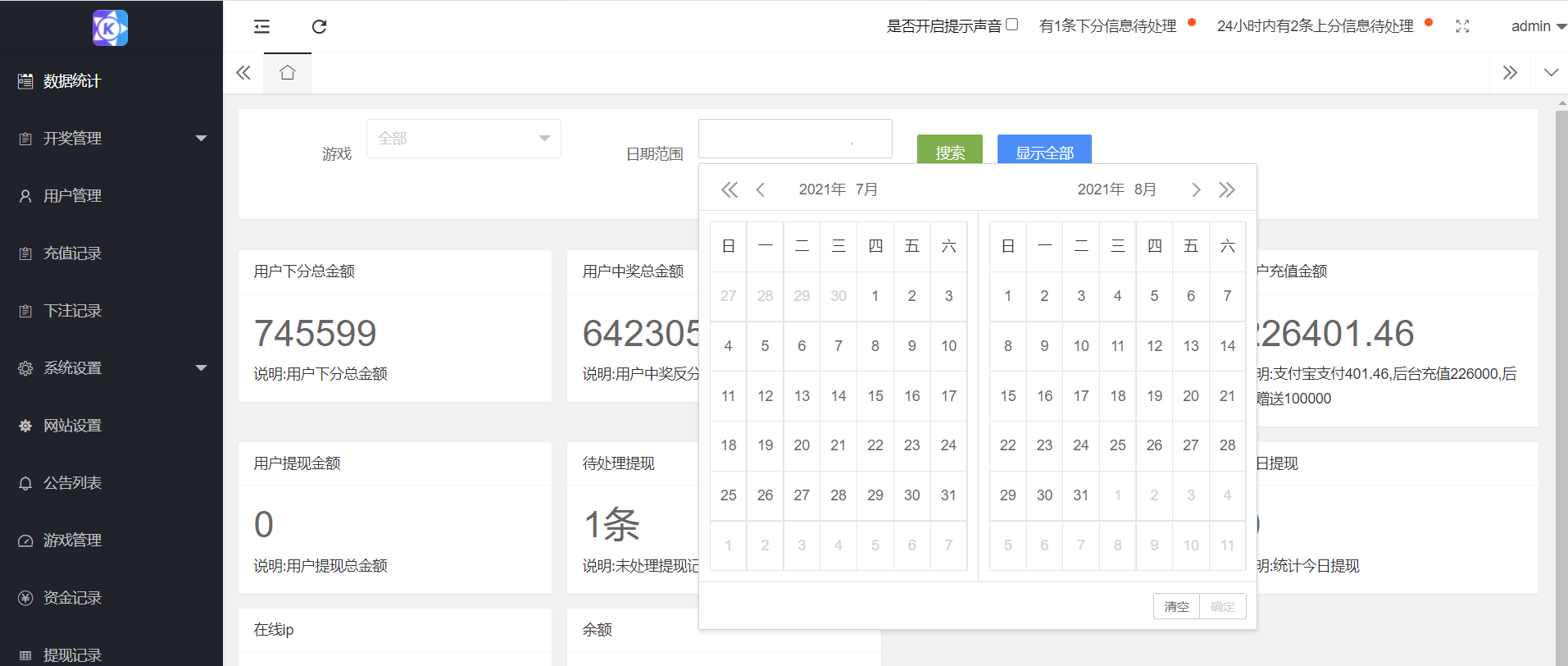Refresh the page with the reload icon
The image size is (1568, 666).
pyautogui.click(x=320, y=26)
